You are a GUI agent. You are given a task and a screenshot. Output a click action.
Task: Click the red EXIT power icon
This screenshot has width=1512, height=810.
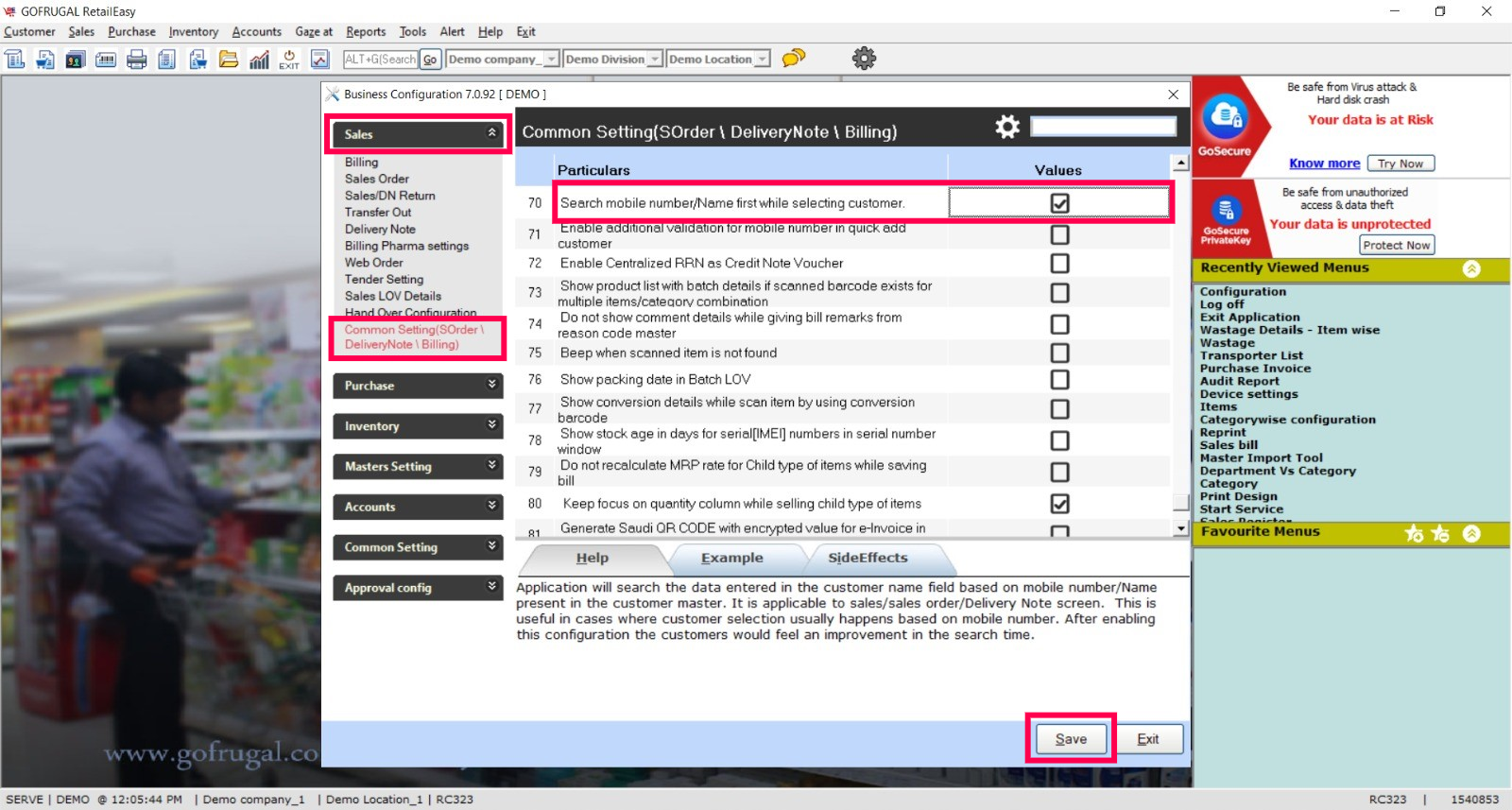click(289, 60)
